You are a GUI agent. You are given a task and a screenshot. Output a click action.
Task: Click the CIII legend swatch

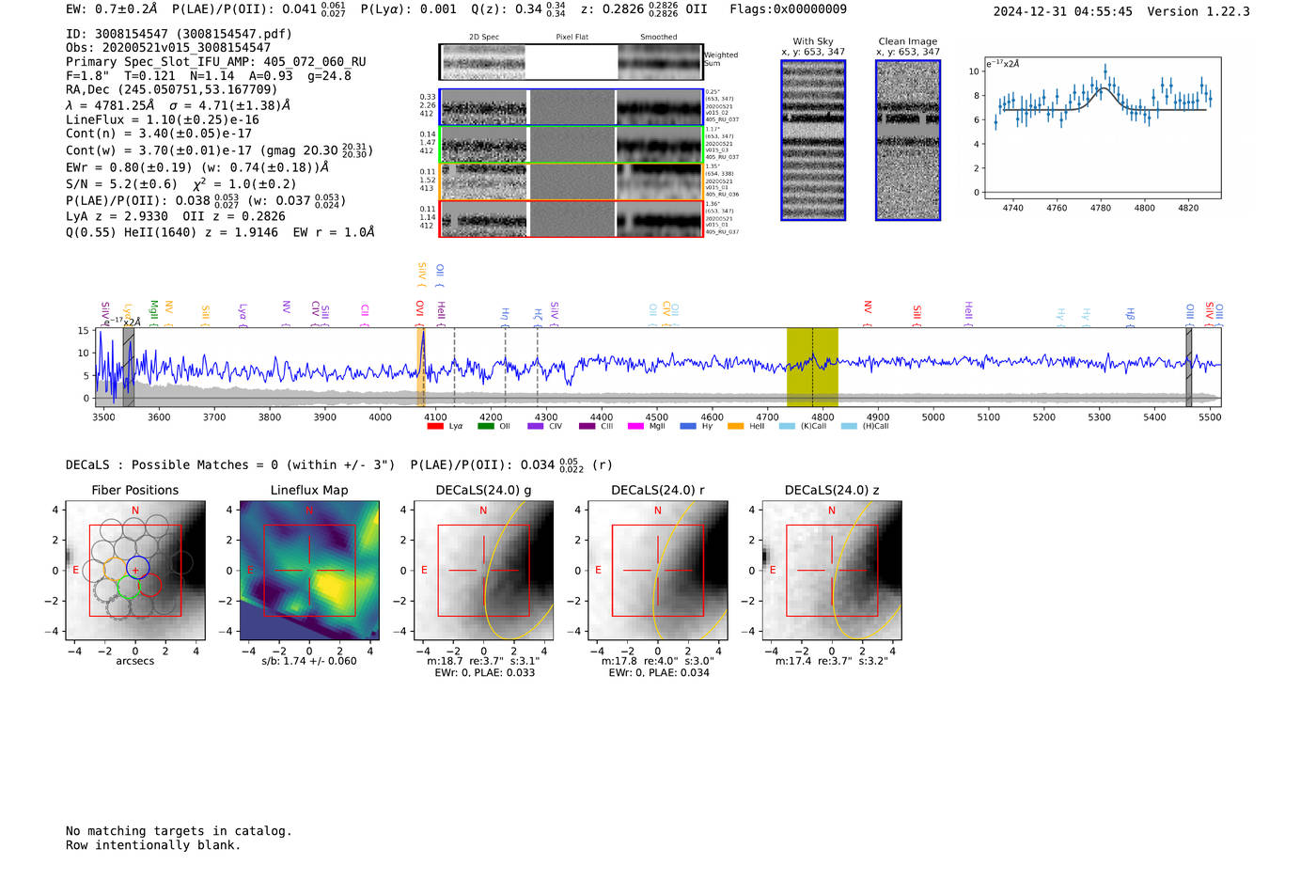click(x=587, y=426)
